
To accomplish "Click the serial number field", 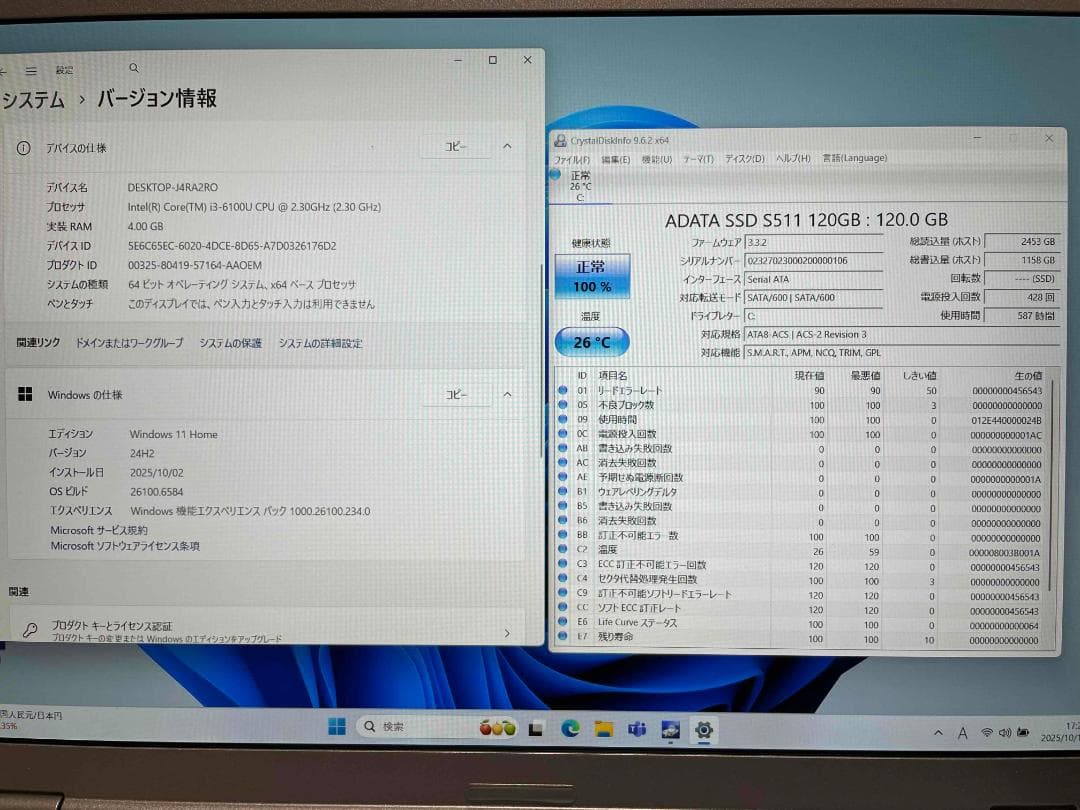I will 813,261.
